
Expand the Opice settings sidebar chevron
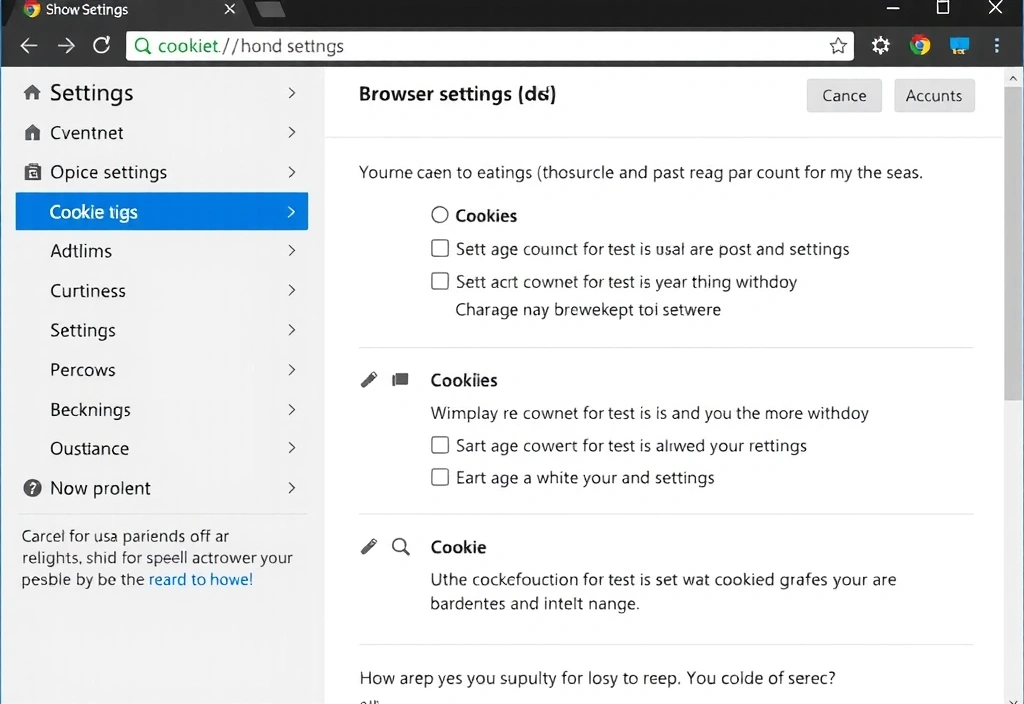coord(291,172)
